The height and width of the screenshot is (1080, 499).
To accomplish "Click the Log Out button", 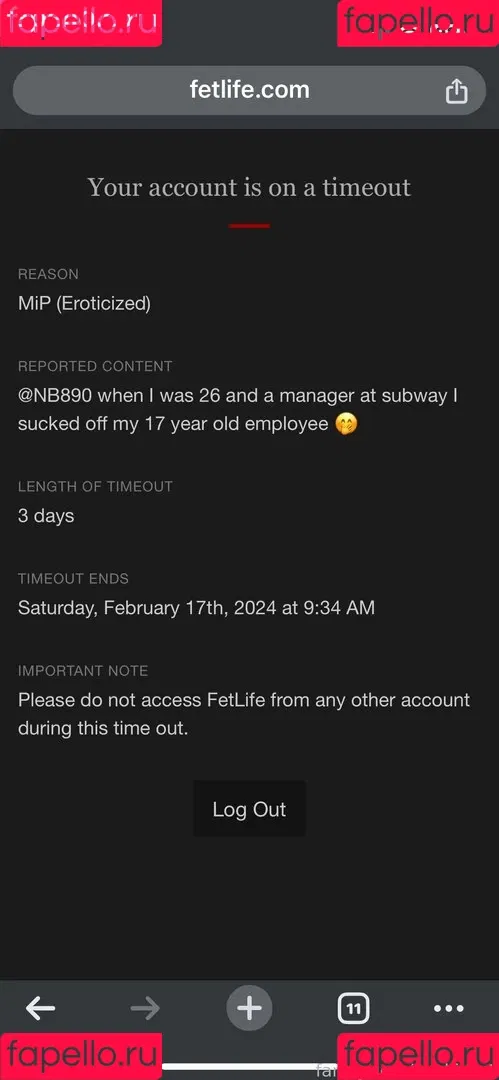I will [x=250, y=809].
